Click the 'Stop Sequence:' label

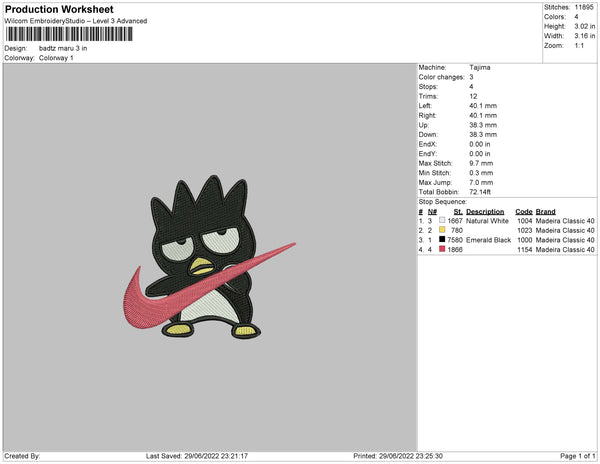tap(443, 202)
